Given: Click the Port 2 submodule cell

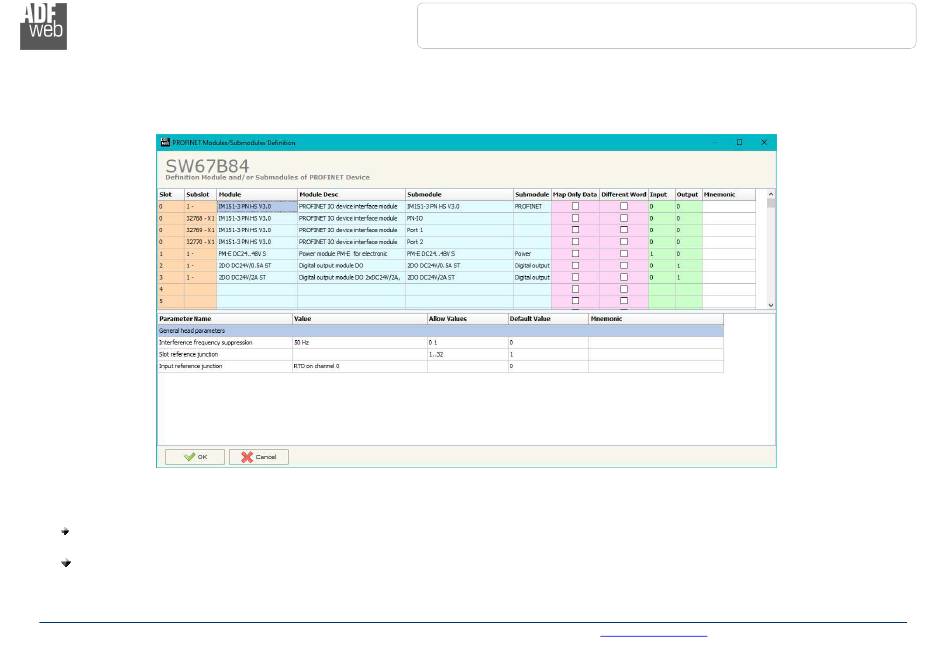Looking at the screenshot, I should (459, 242).
